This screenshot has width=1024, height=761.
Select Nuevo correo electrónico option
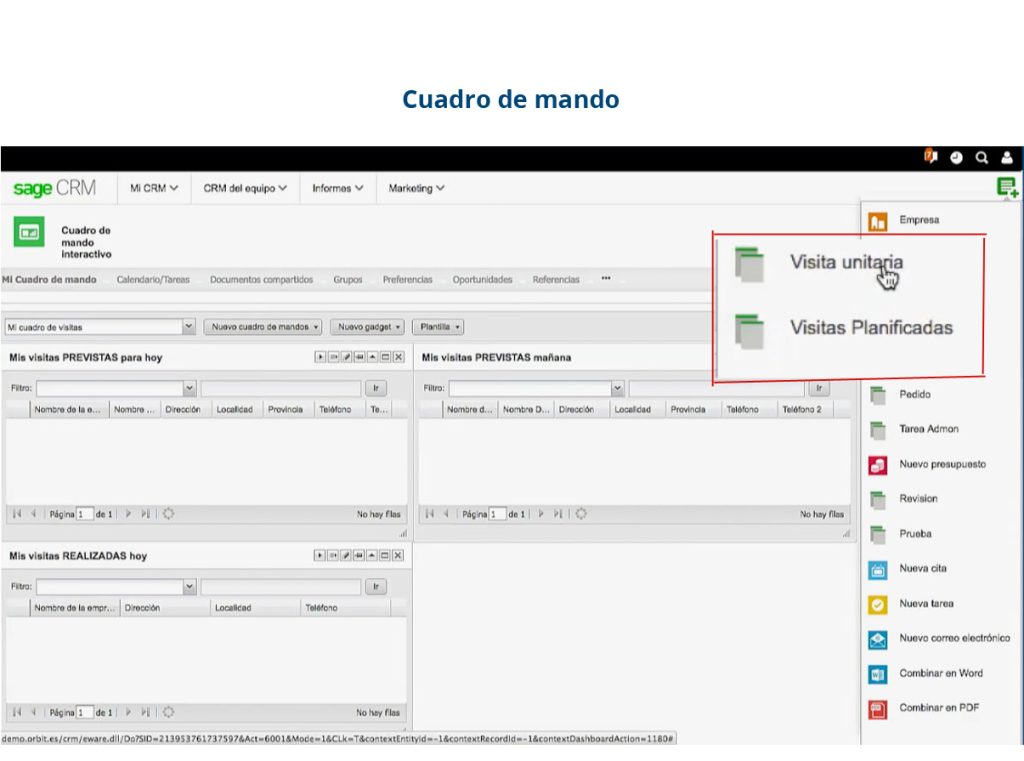point(953,638)
